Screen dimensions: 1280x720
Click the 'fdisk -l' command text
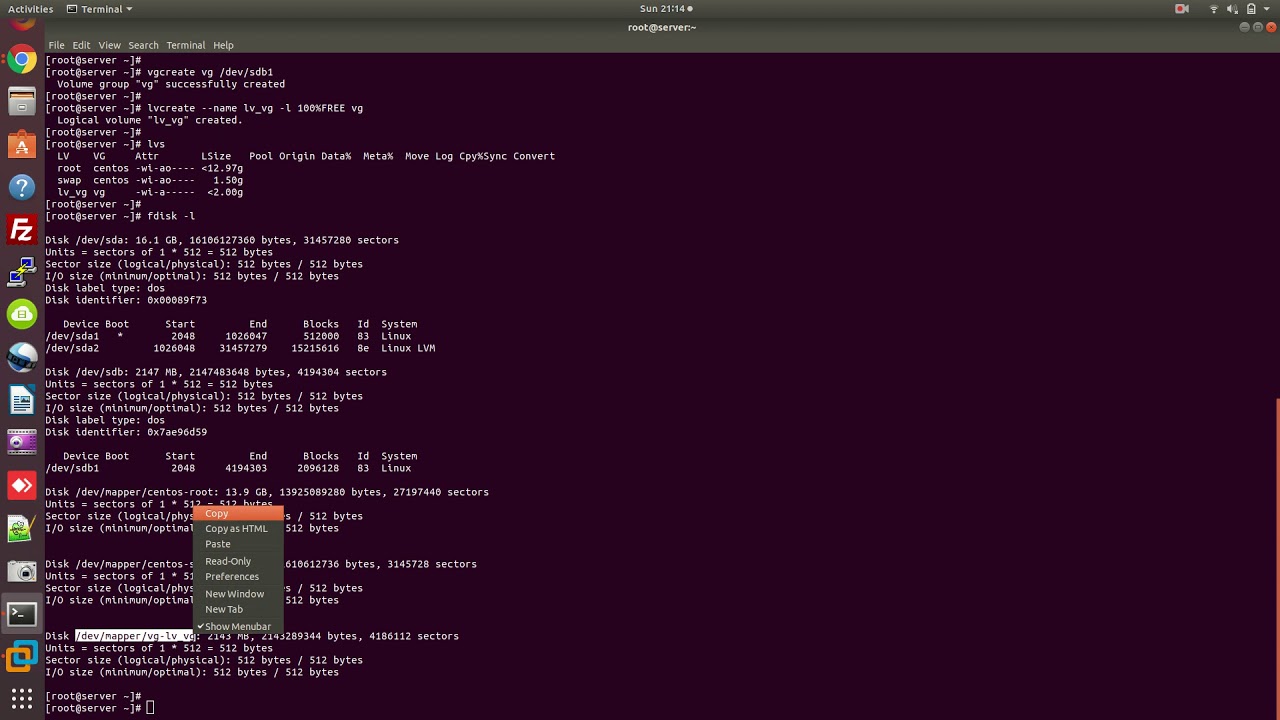171,216
